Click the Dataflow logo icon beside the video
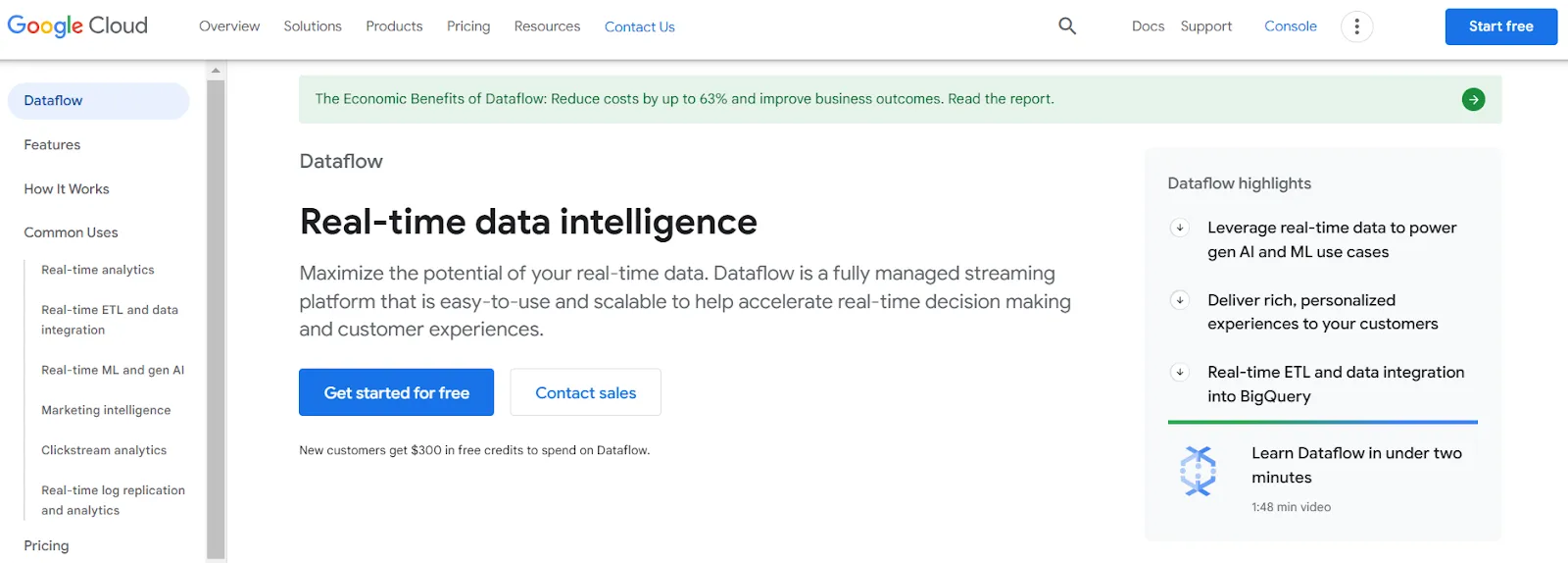The image size is (1568, 563). [x=1198, y=471]
